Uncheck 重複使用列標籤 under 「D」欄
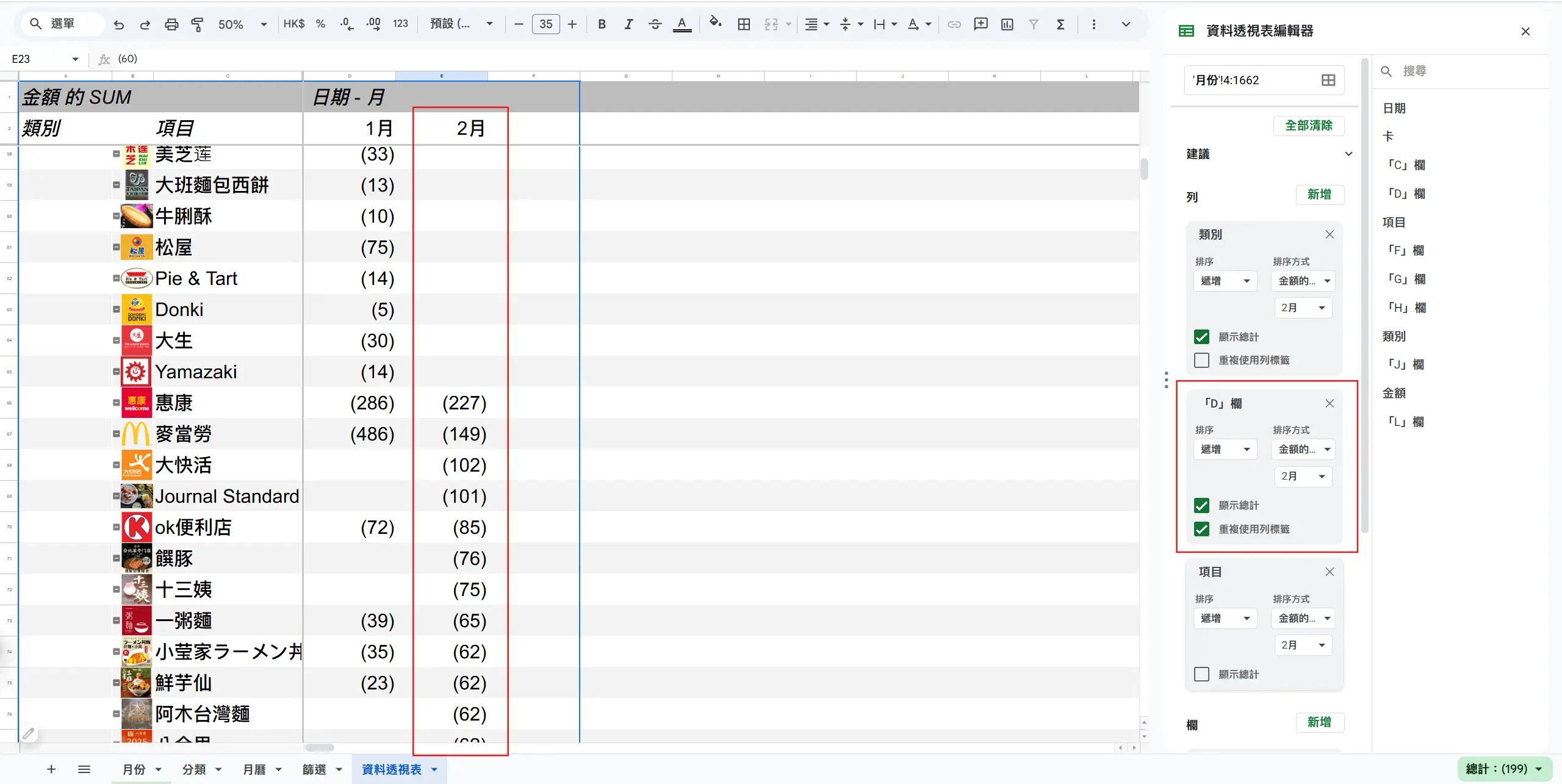This screenshot has height=784, width=1562. [1201, 529]
